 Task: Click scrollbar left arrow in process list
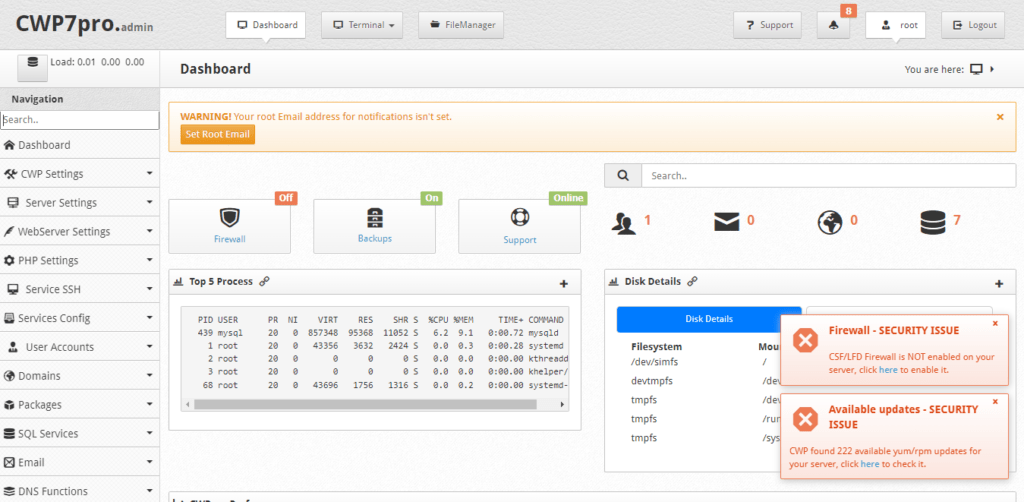point(188,404)
